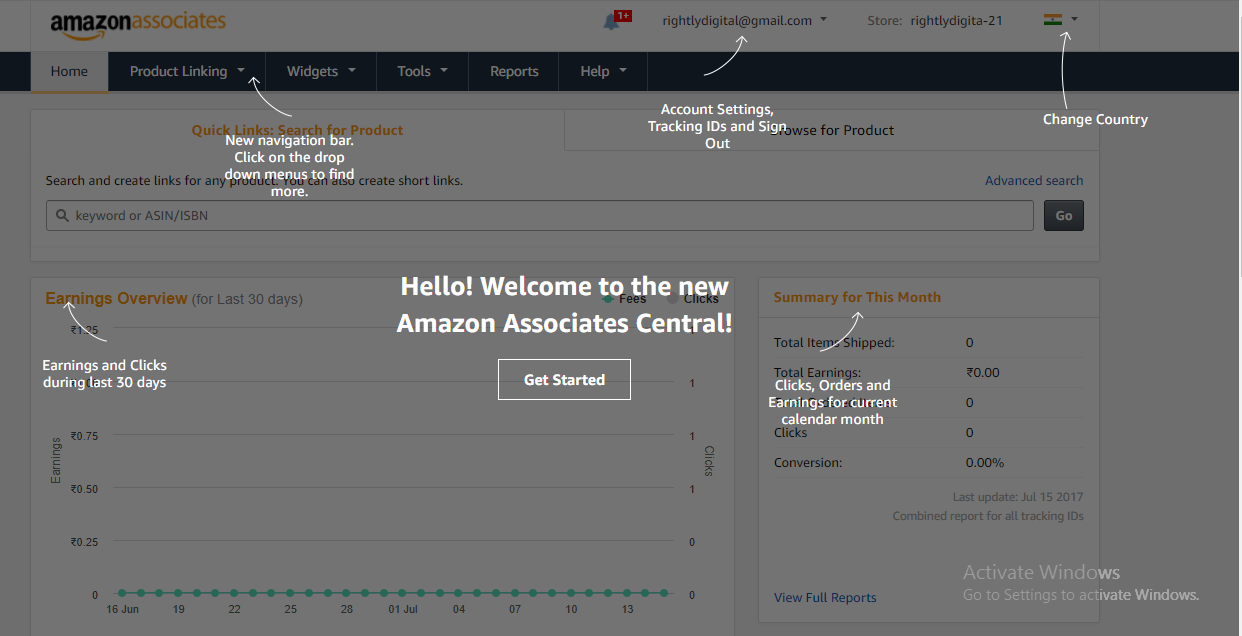The width and height of the screenshot is (1242, 636).
Task: Click the Summary for This Month heading
Action: coord(857,297)
